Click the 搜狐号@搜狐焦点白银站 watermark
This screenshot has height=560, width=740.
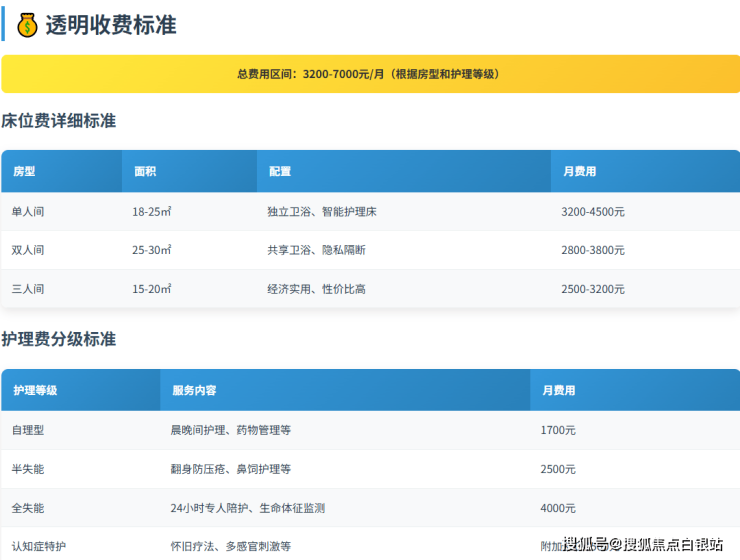[x=643, y=544]
